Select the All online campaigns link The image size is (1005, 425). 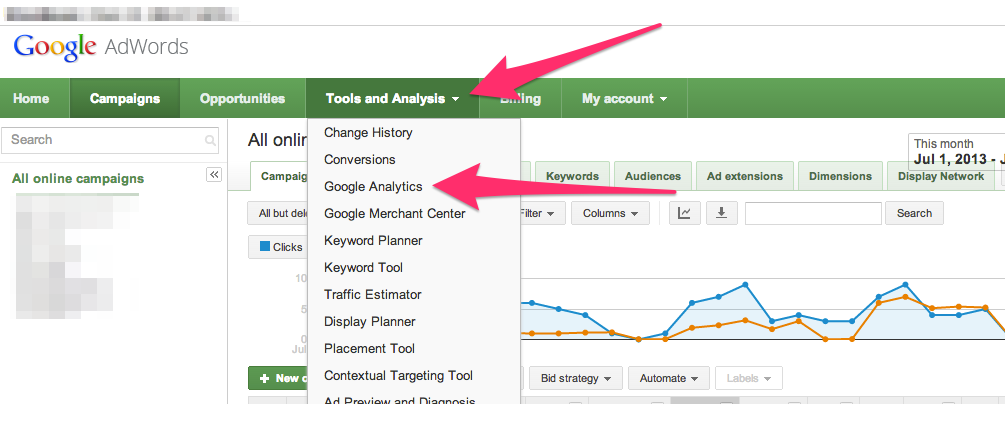pos(78,179)
